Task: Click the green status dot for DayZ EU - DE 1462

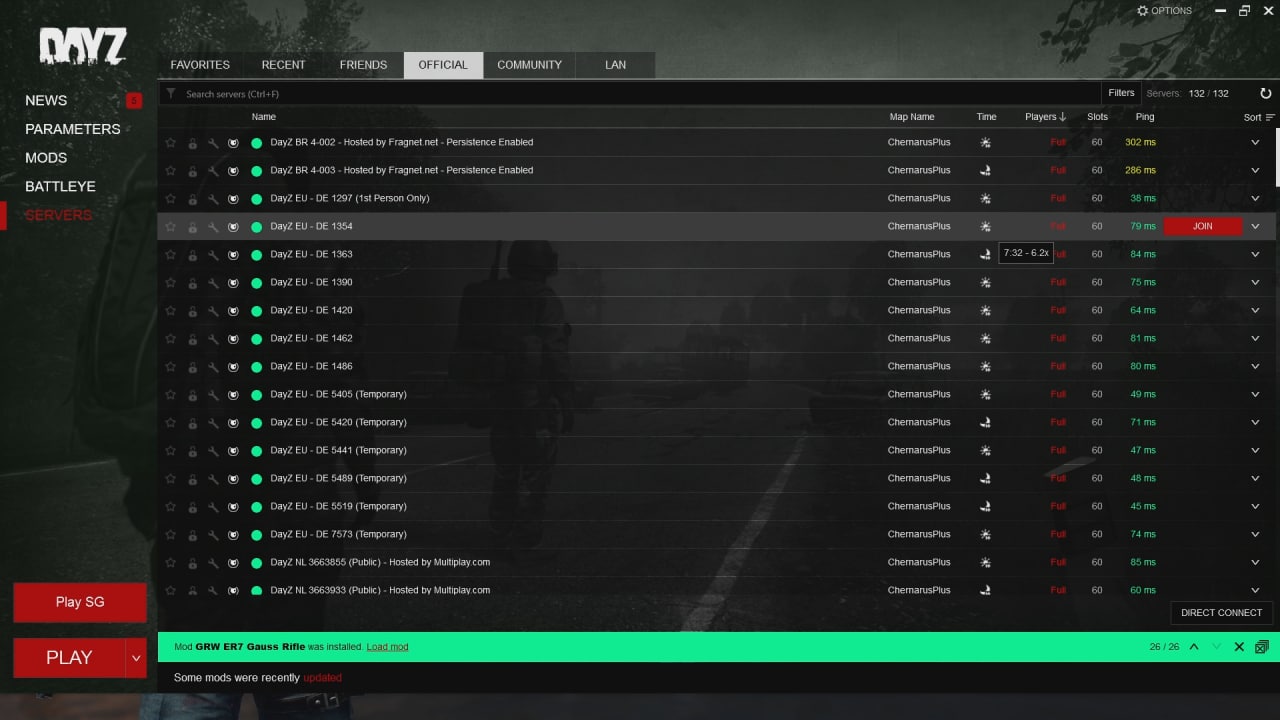Action: (257, 338)
